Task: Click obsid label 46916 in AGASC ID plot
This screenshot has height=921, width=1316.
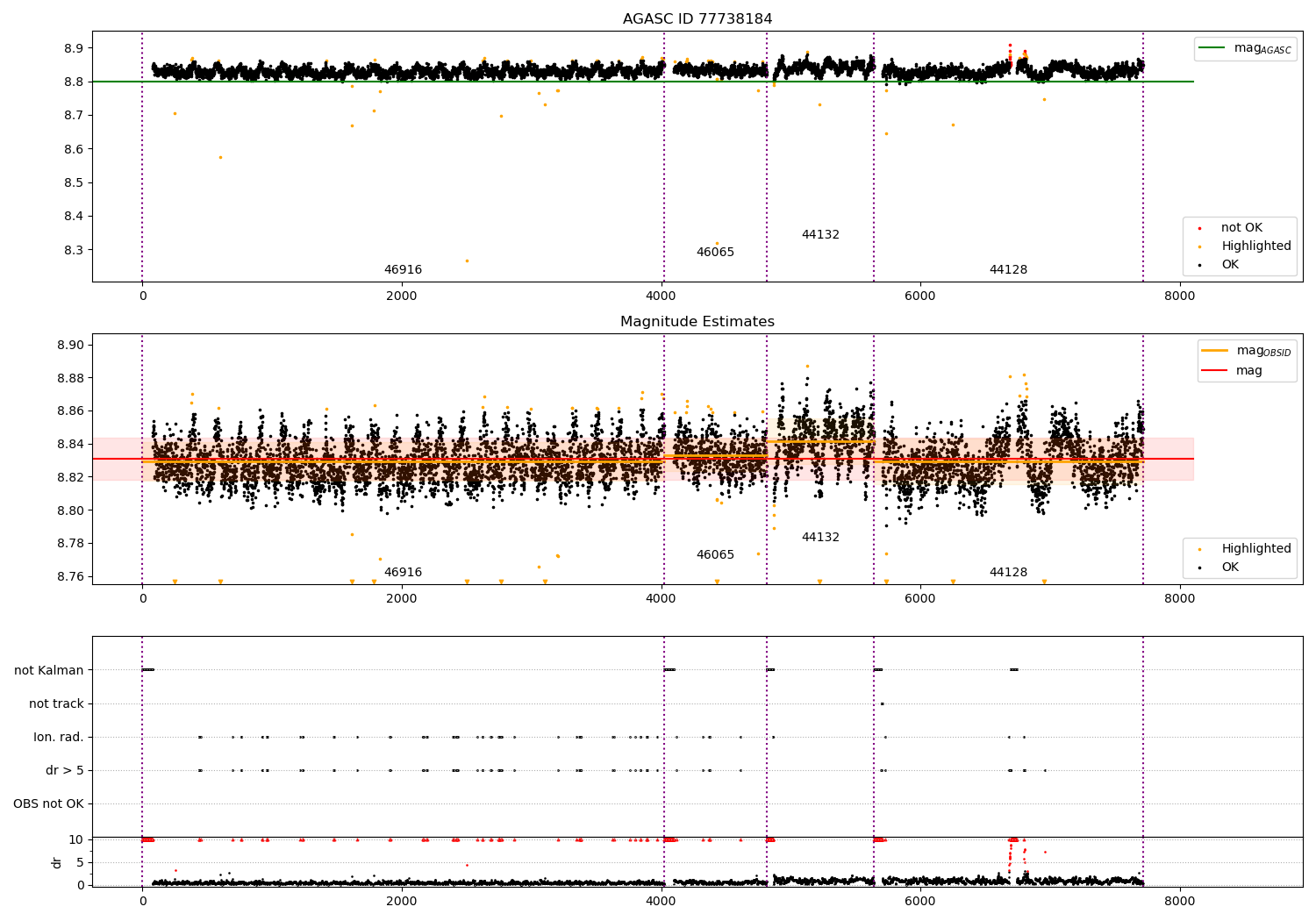Action: [403, 270]
